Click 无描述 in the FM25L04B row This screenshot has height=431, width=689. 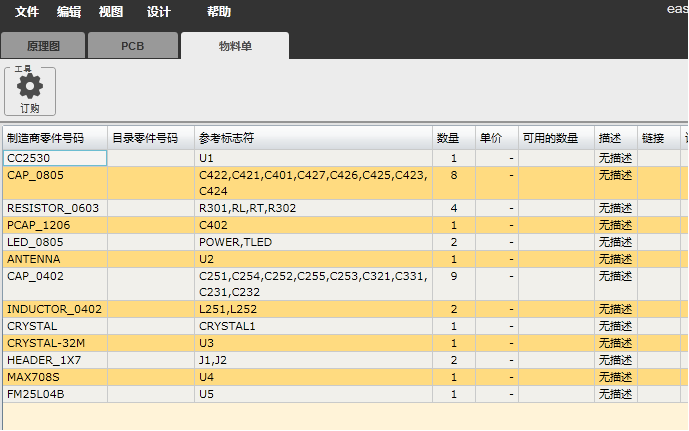[x=616, y=394]
